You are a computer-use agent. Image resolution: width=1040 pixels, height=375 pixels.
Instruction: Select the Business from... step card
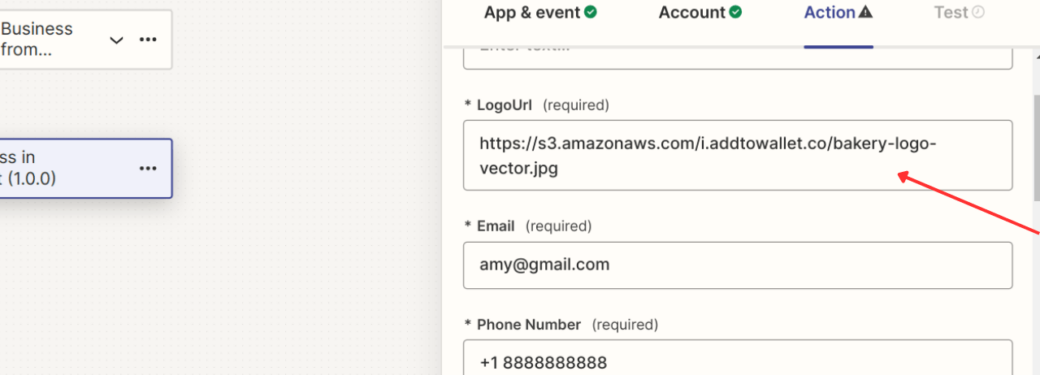pyautogui.click(x=86, y=40)
